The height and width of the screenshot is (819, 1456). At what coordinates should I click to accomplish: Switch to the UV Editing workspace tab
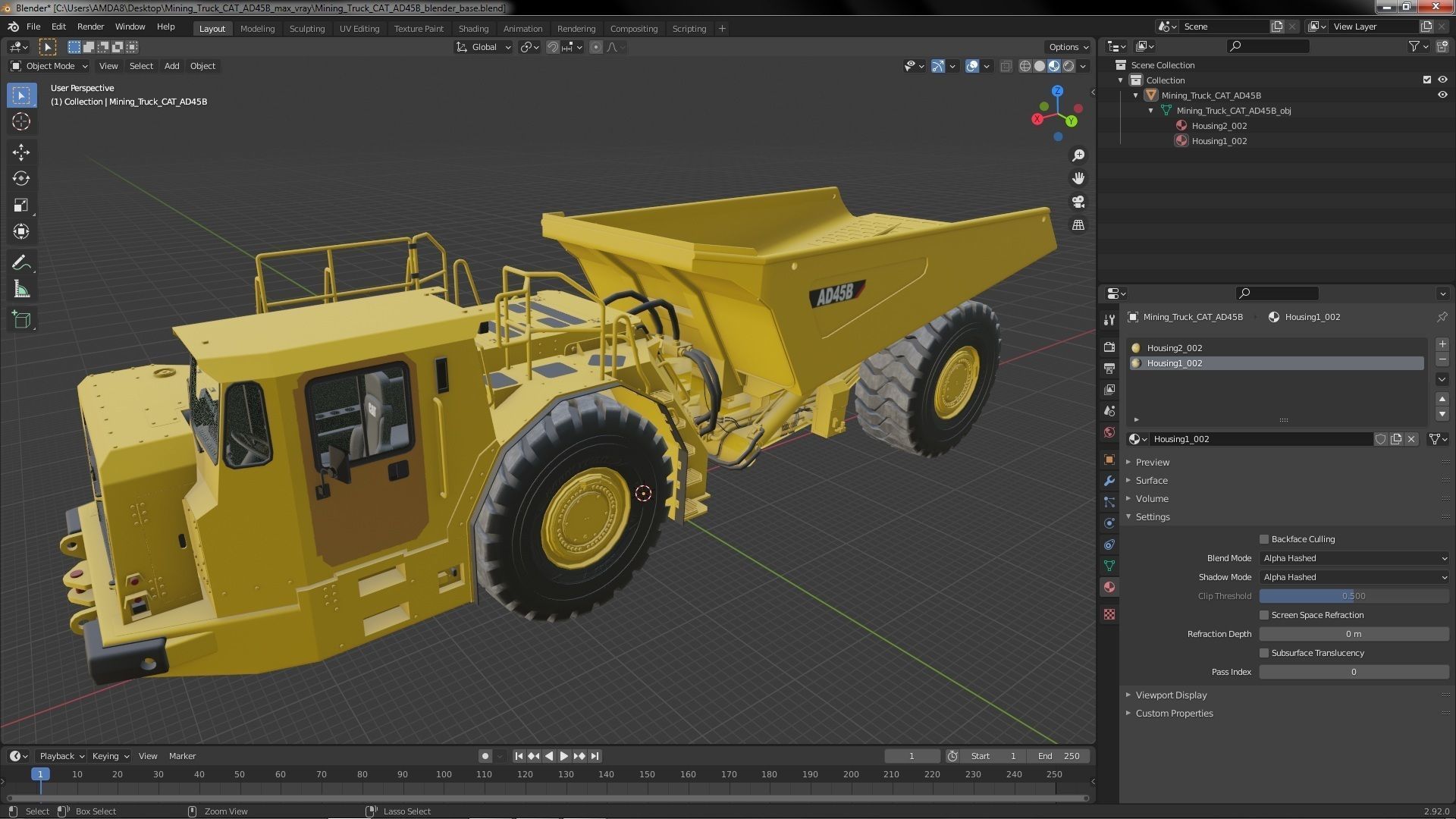359,29
